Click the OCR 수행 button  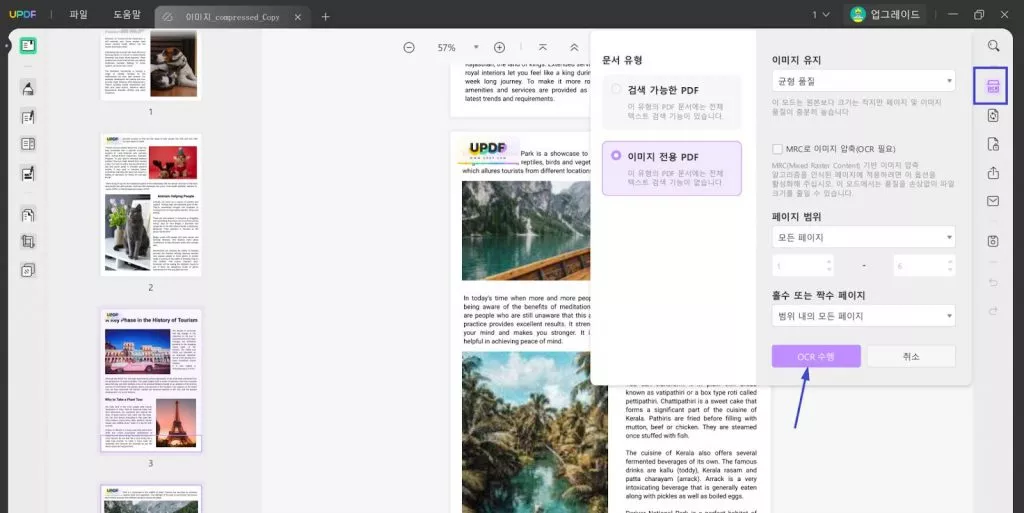tap(816, 356)
